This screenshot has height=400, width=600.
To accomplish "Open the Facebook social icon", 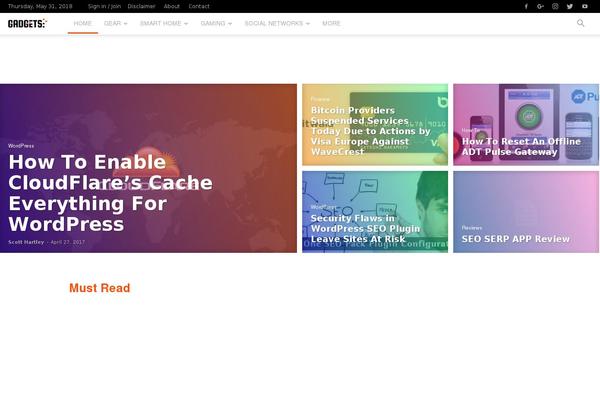I will tap(526, 6).
